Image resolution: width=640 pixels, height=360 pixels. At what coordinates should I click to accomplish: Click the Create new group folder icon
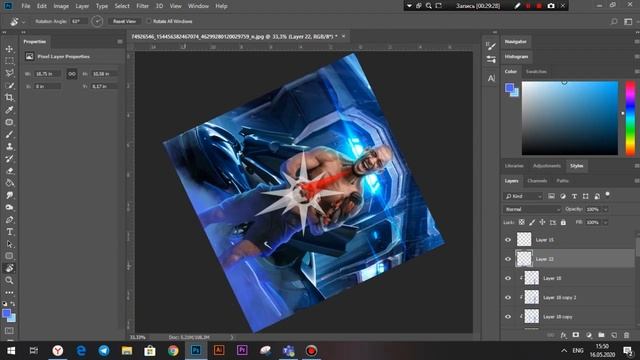click(x=601, y=335)
